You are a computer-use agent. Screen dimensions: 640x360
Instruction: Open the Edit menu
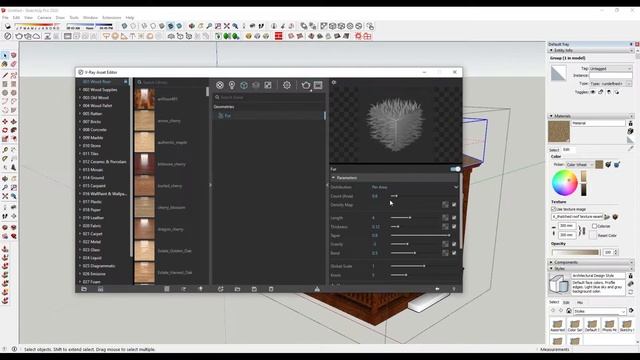(x=16, y=18)
